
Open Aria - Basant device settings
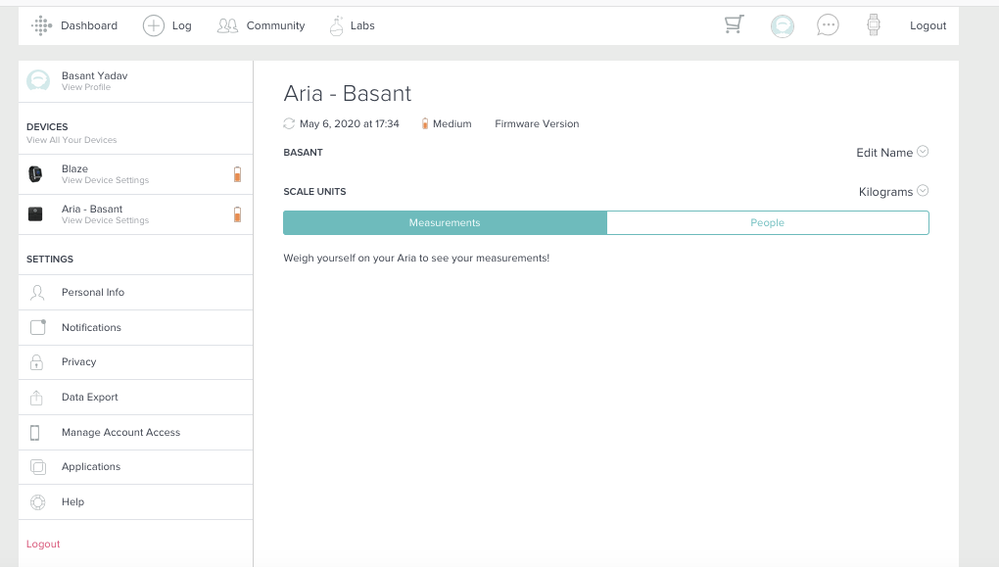(136, 214)
